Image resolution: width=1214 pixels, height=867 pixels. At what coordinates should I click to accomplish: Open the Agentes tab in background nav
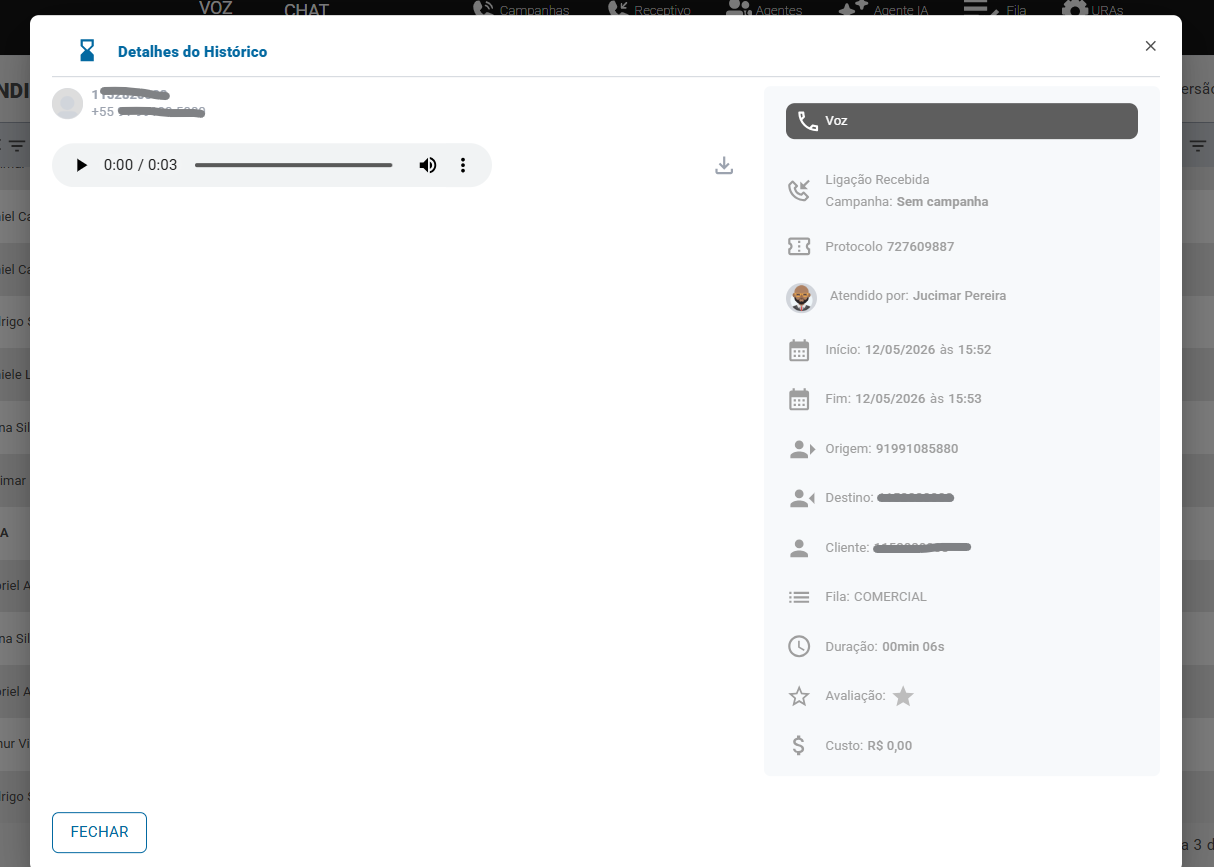764,8
